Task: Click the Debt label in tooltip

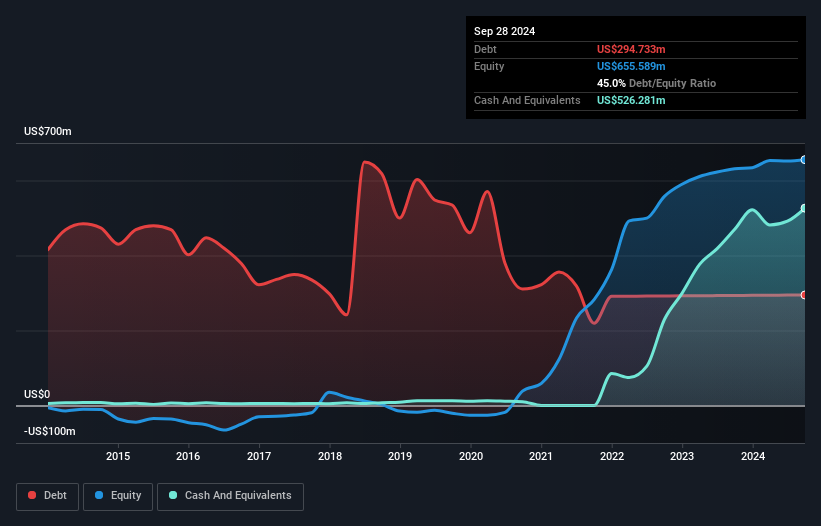Action: [485, 49]
